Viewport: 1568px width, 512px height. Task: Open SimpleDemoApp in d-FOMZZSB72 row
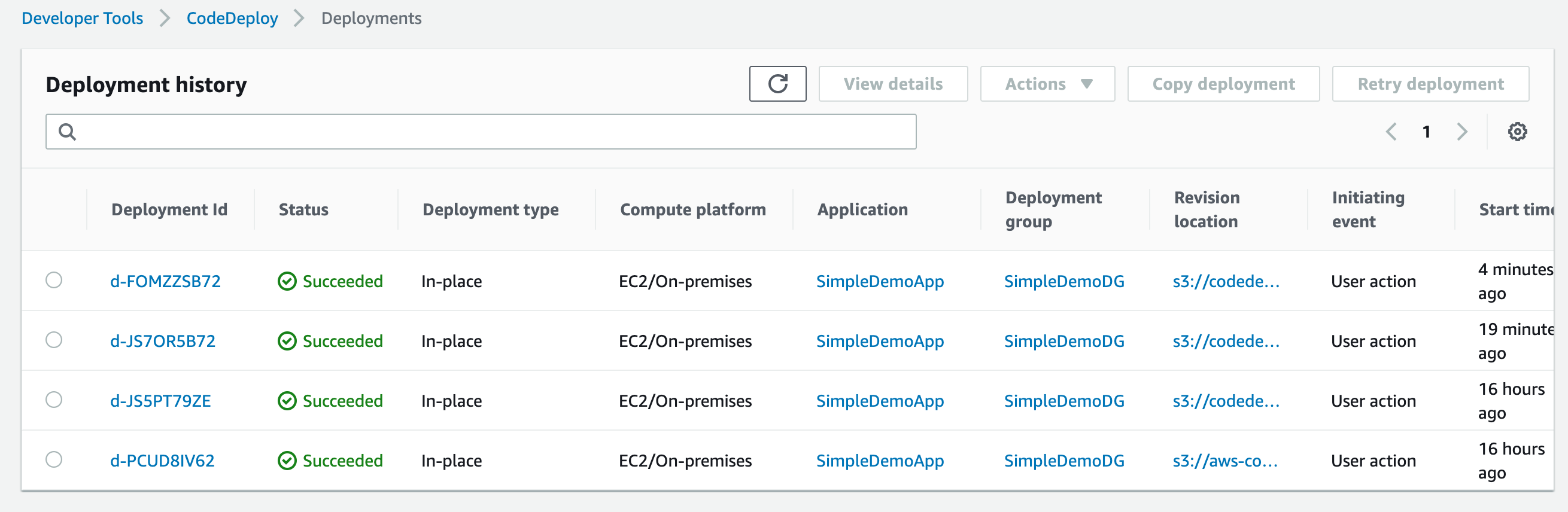(880, 281)
